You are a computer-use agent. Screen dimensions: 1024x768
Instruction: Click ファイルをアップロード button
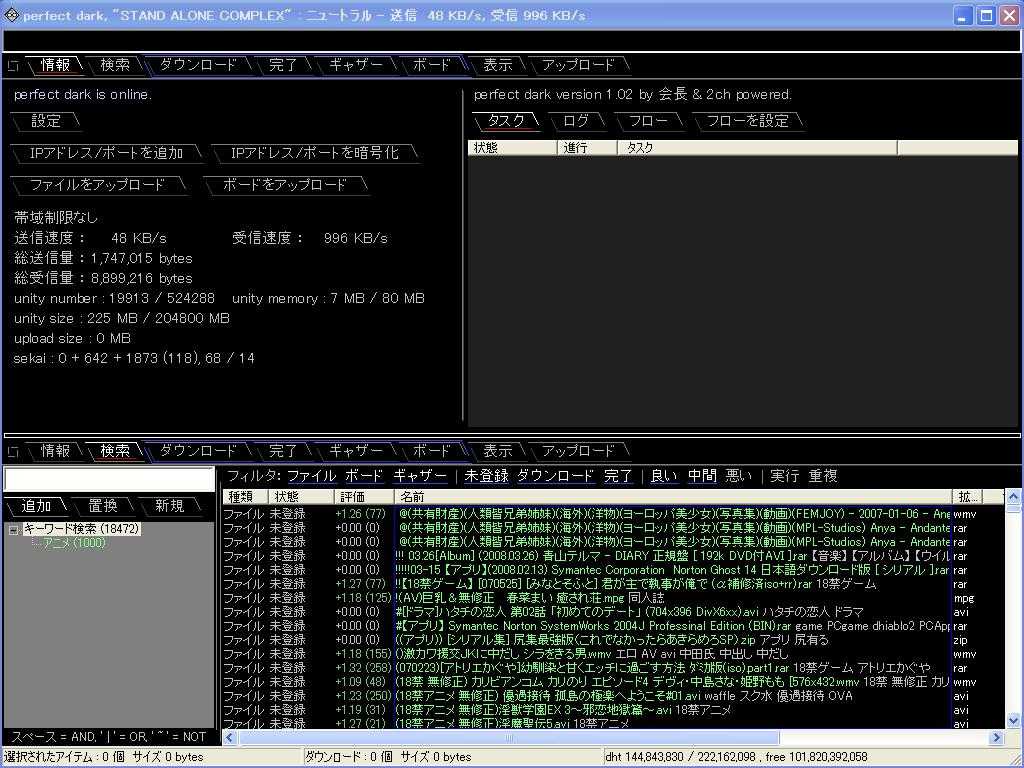[98, 185]
